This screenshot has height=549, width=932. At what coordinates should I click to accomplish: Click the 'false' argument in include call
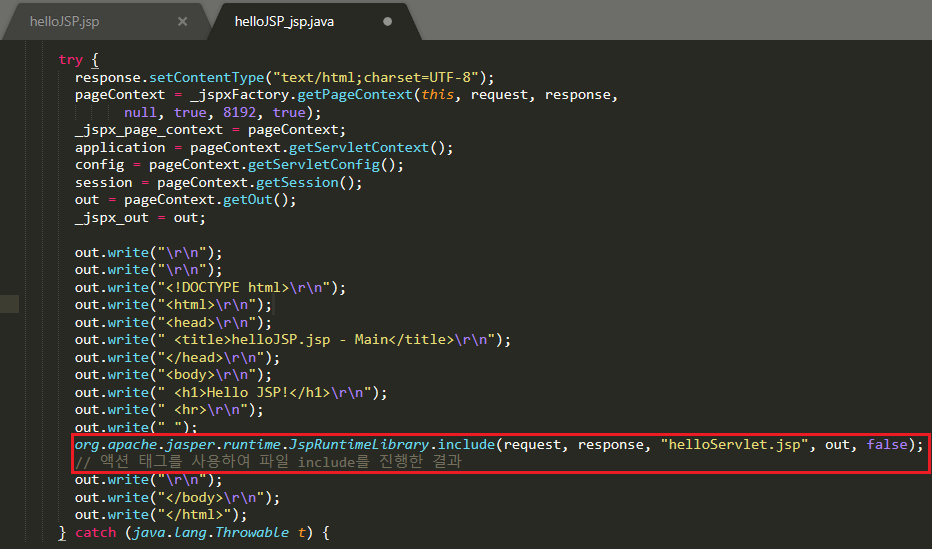(887, 444)
